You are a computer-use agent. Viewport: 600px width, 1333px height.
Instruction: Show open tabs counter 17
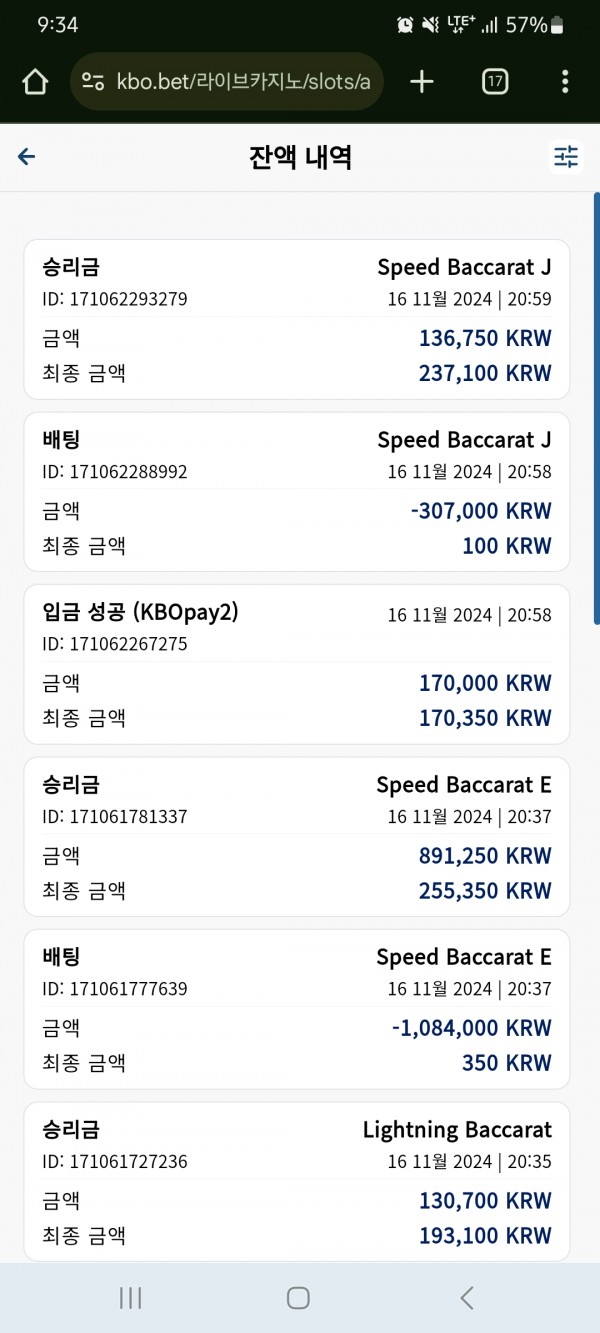495,82
